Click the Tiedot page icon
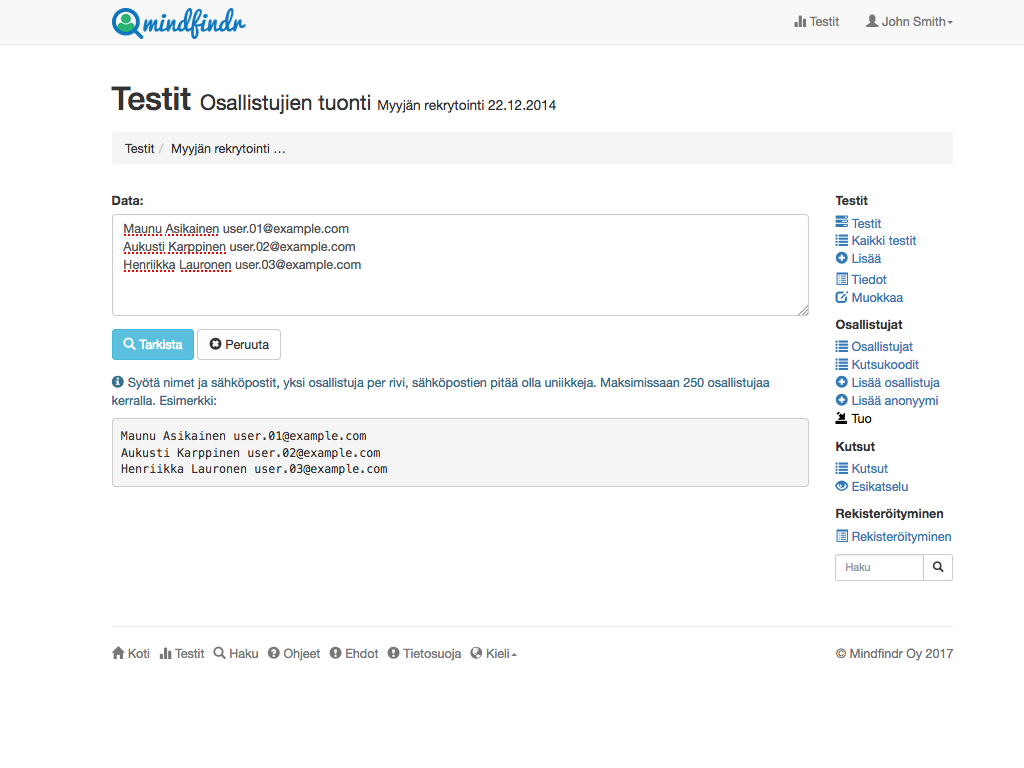This screenshot has width=1024, height=768. [x=842, y=279]
